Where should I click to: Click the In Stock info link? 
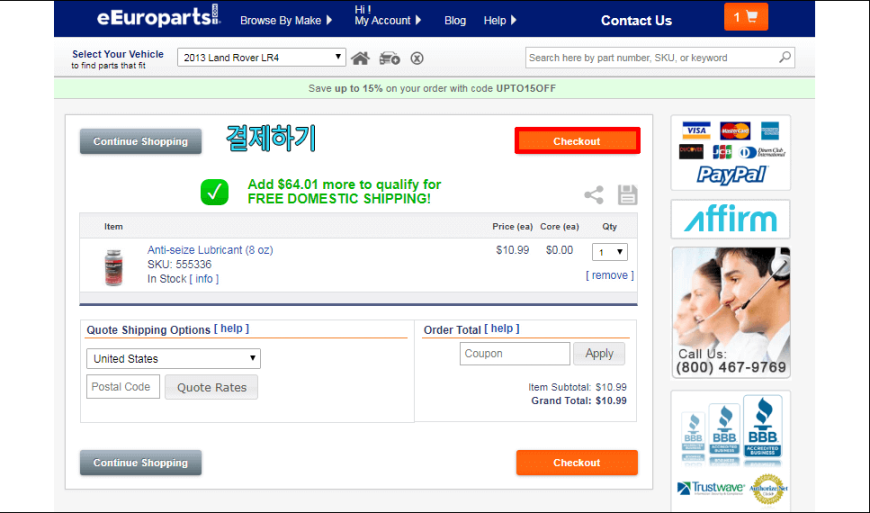click(x=204, y=279)
